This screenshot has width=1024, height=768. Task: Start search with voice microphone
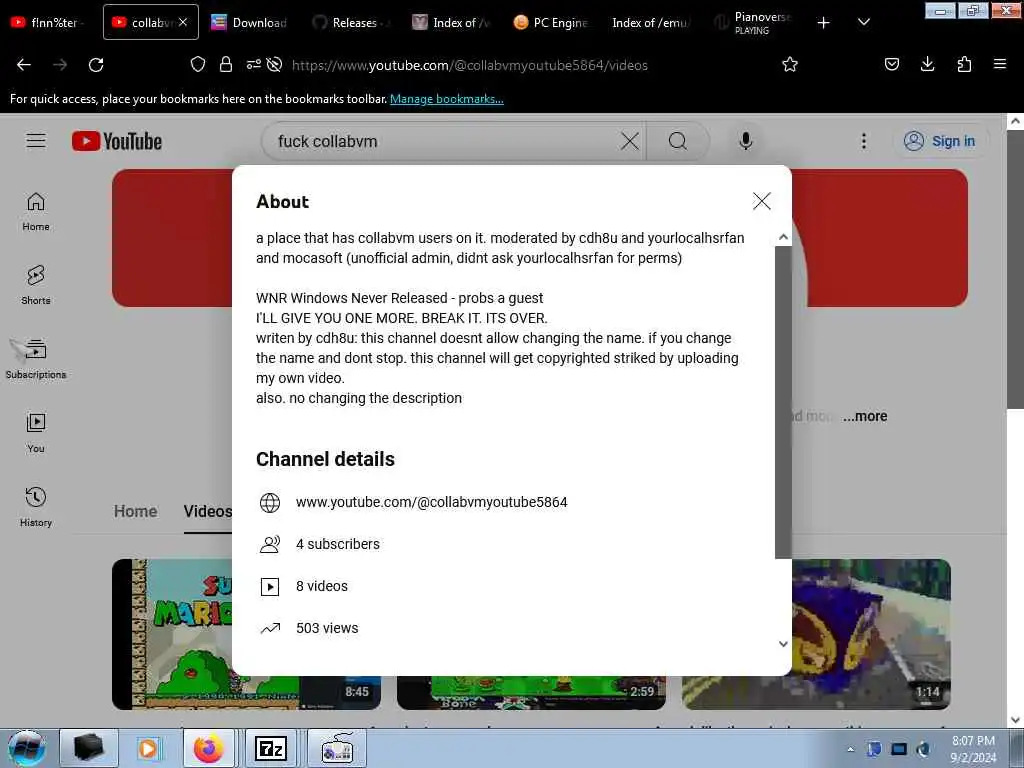point(745,141)
